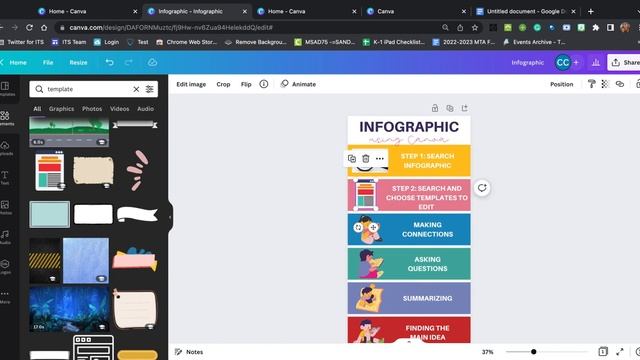Open the CC profile avatar
The image size is (640, 360).
[563, 62]
